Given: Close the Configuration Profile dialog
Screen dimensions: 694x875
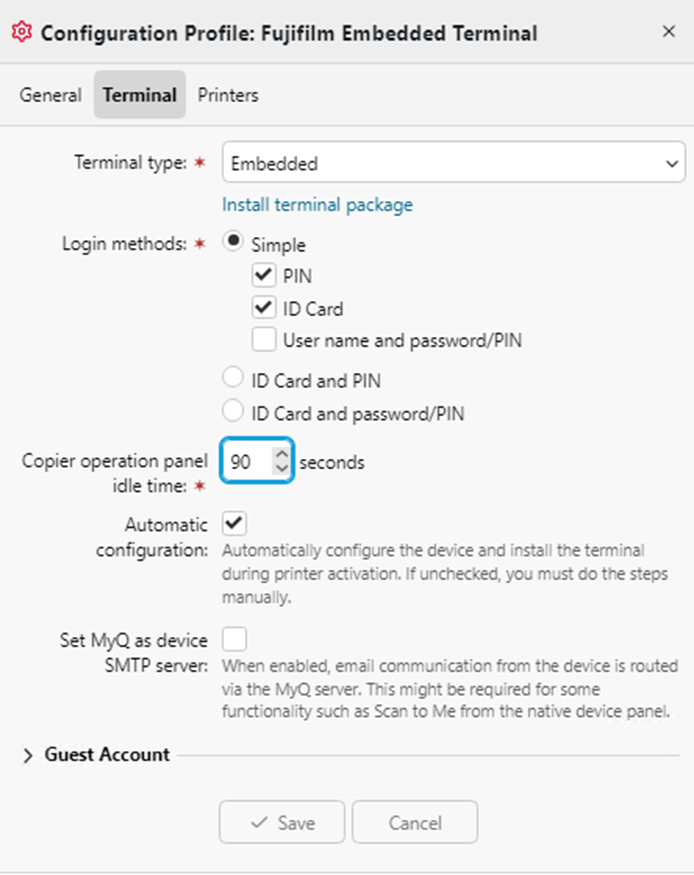Looking at the screenshot, I should (669, 32).
